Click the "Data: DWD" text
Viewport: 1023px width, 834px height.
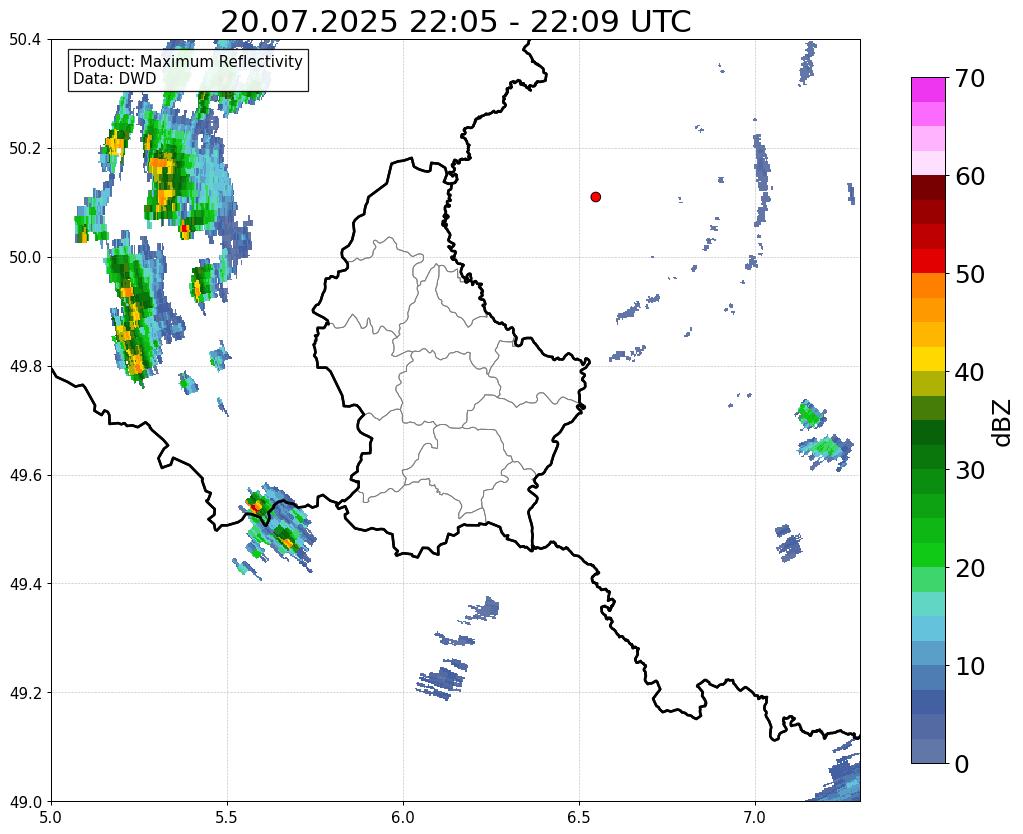[115, 79]
